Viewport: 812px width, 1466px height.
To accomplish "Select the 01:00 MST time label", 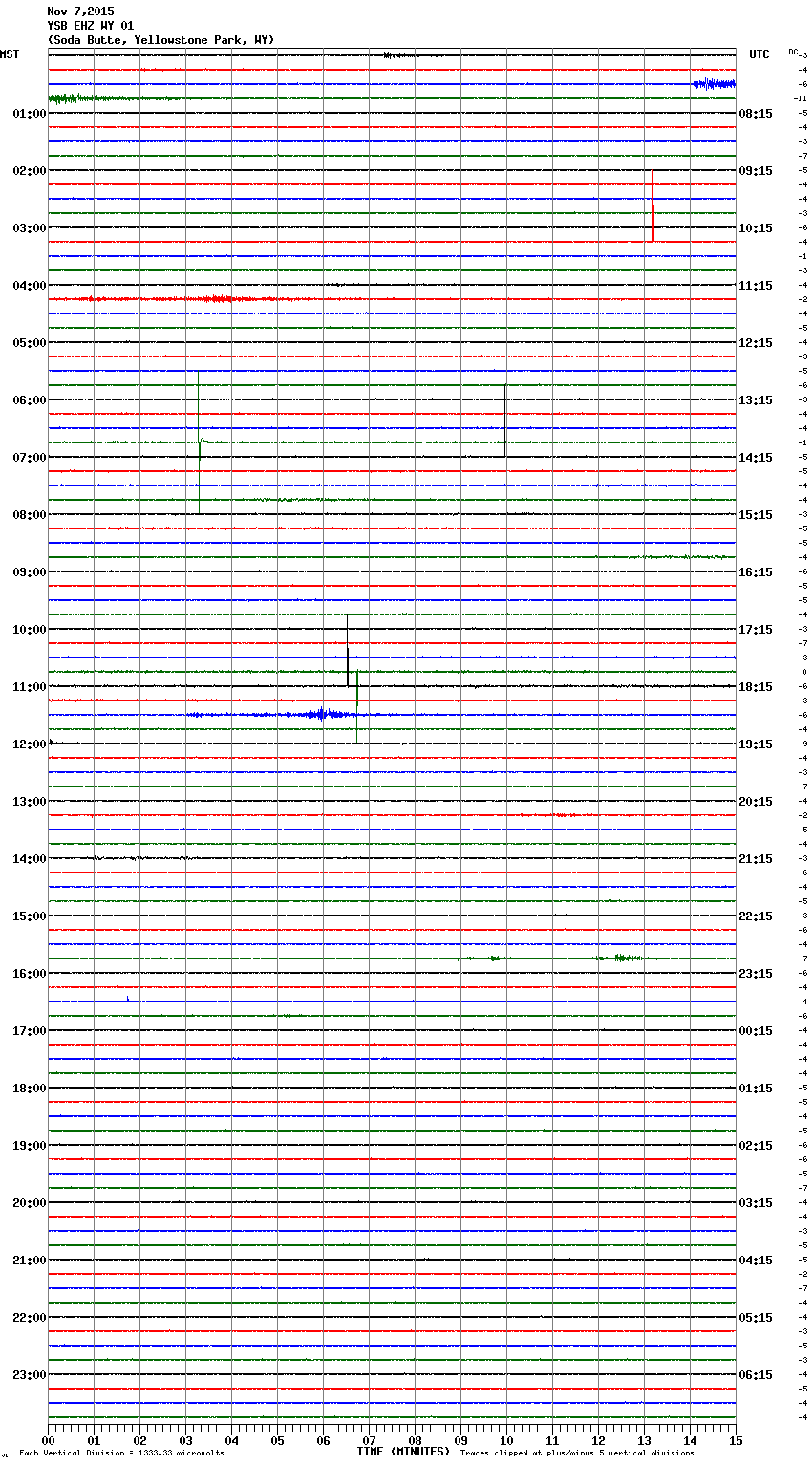I will pos(30,114).
